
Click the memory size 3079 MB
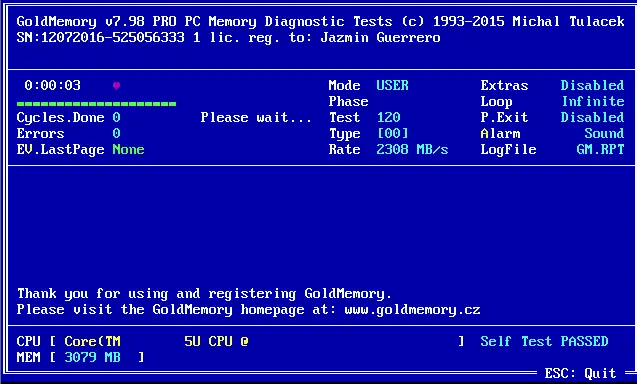pyautogui.click(x=93, y=357)
